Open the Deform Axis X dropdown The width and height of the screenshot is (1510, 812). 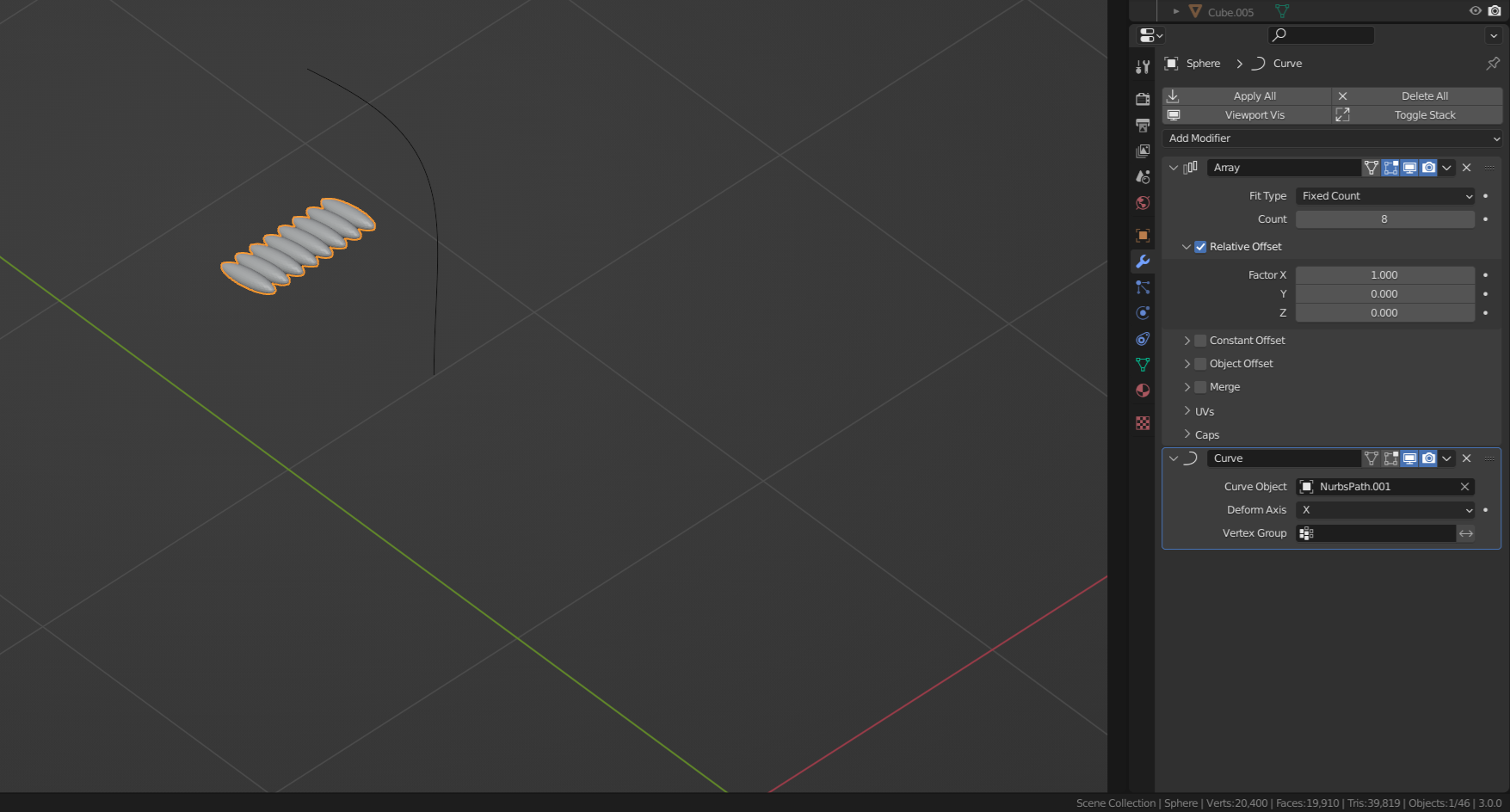pos(1385,510)
